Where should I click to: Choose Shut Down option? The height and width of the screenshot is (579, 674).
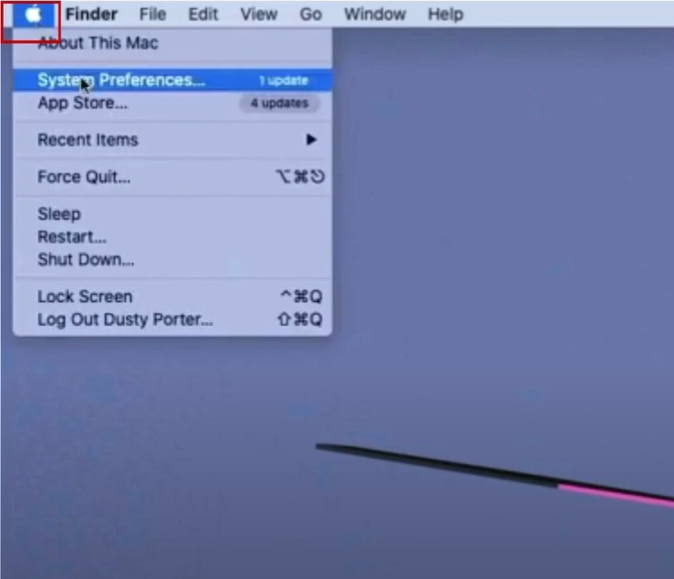(172, 260)
